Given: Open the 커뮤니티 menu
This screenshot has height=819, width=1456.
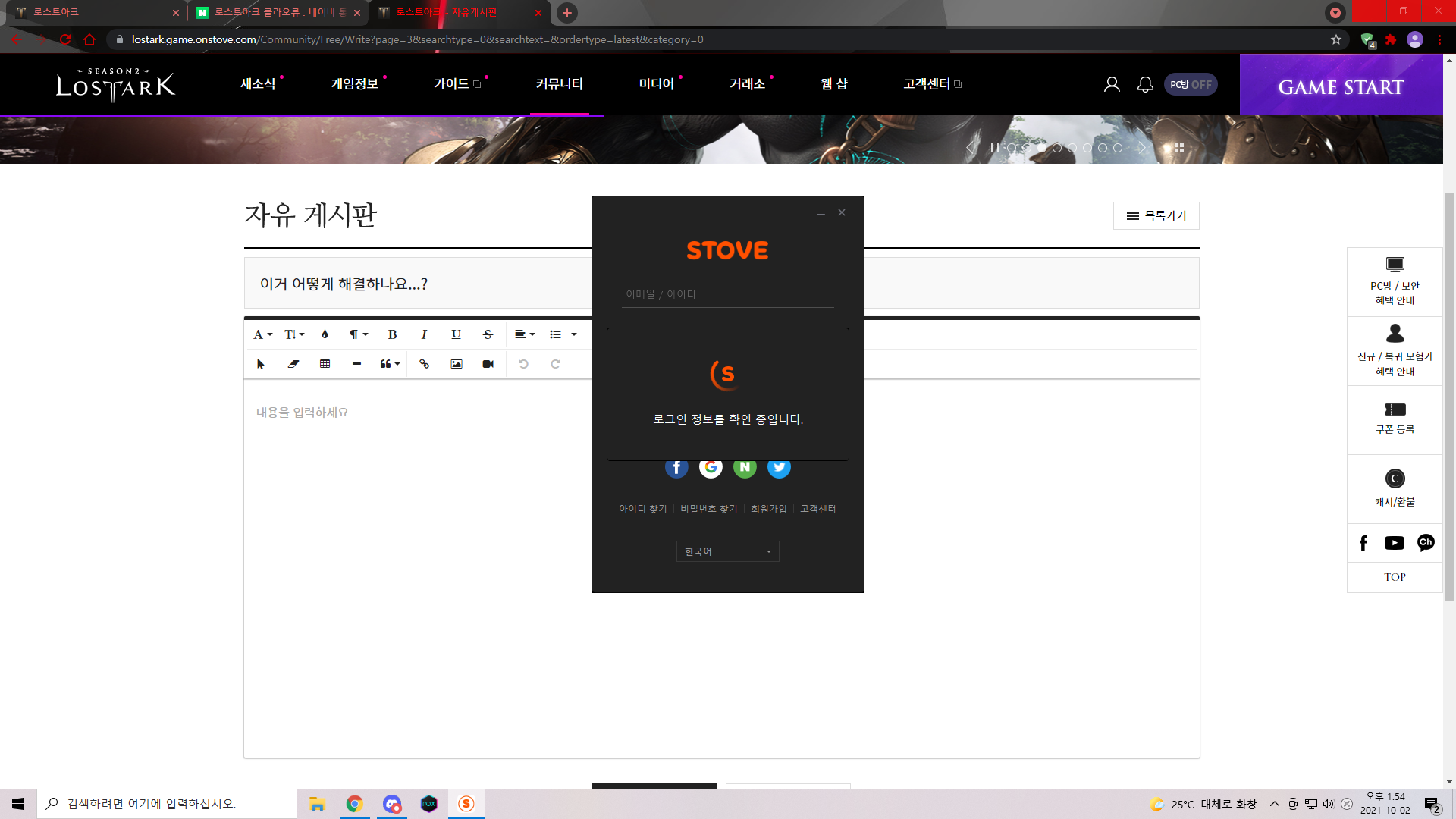Looking at the screenshot, I should tap(559, 84).
